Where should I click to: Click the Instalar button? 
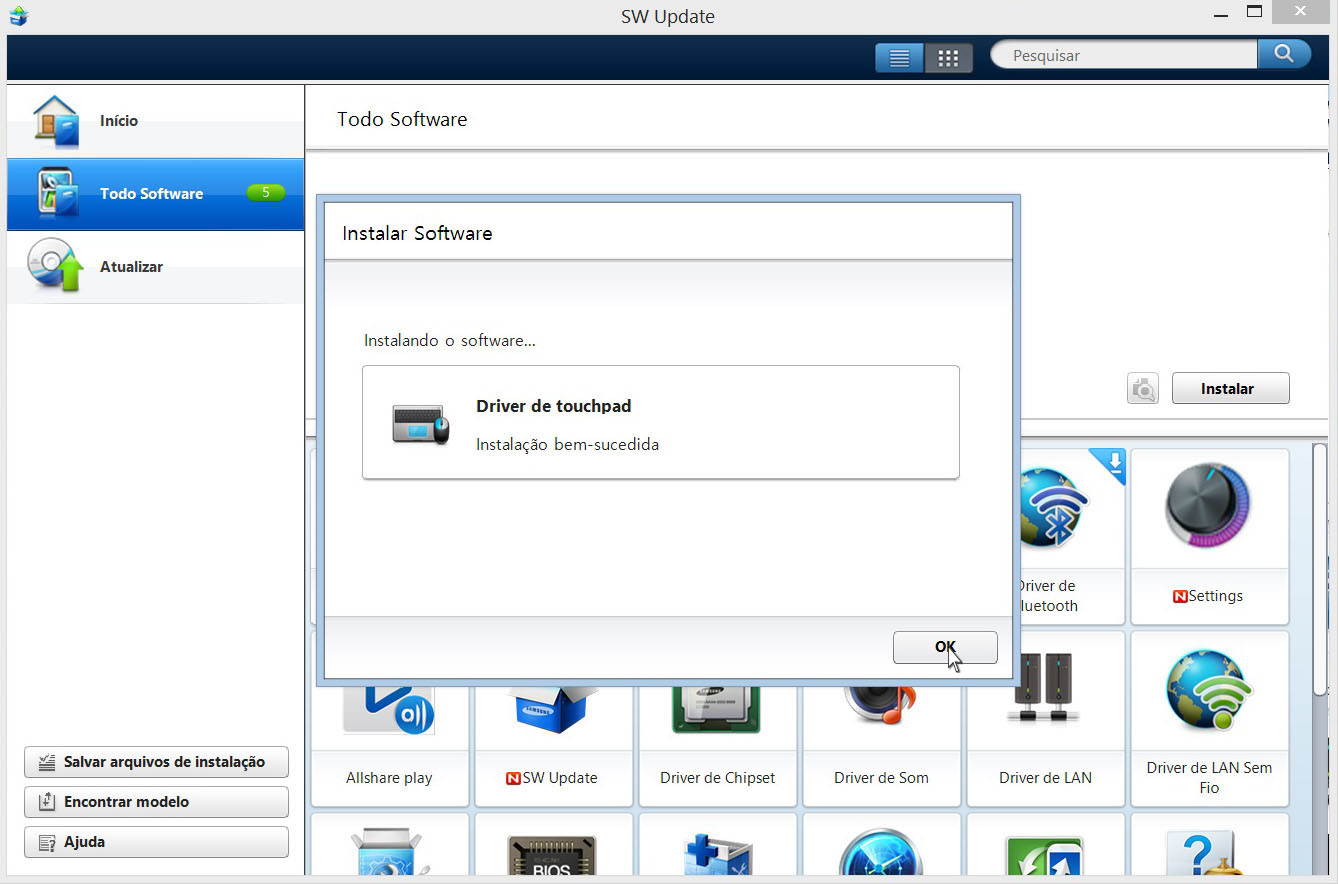pyautogui.click(x=1230, y=388)
